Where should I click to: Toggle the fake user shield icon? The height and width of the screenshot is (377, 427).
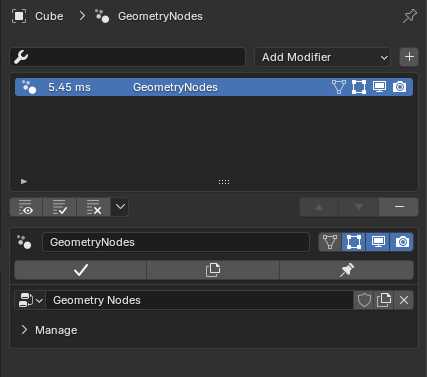click(x=364, y=300)
